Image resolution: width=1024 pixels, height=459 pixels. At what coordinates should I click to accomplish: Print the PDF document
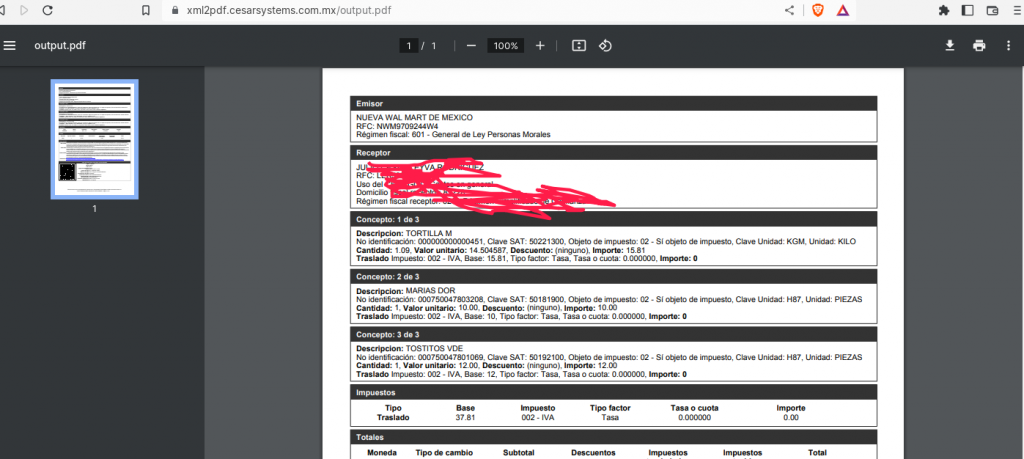[979, 46]
